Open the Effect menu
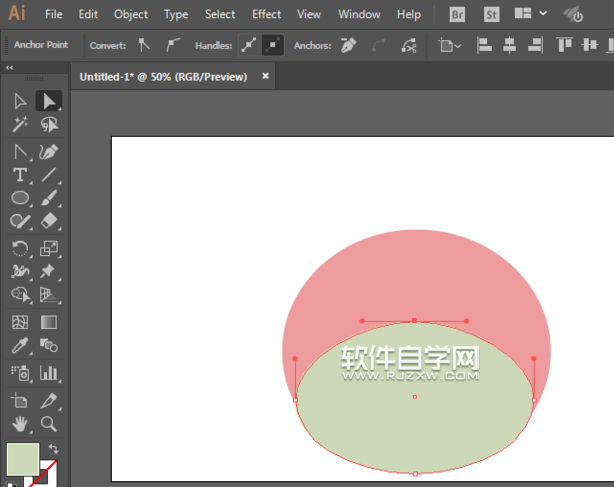 266,15
